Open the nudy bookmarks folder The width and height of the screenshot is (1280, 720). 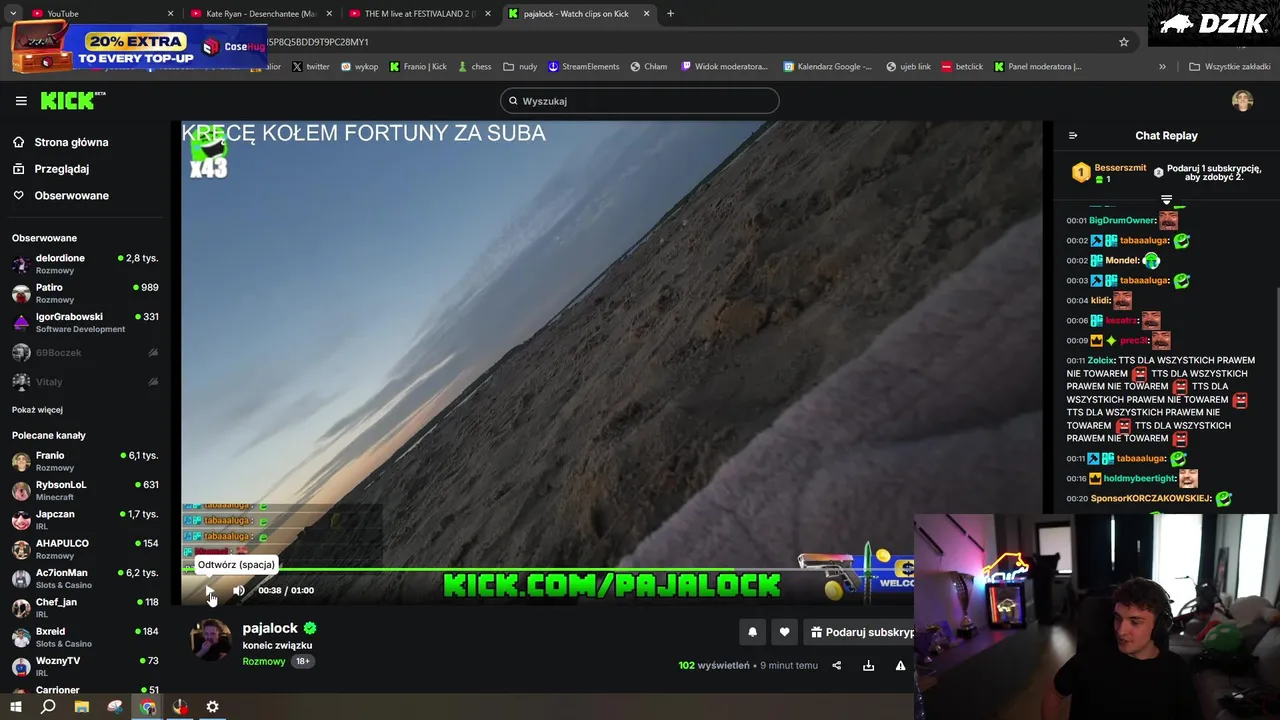(x=520, y=67)
